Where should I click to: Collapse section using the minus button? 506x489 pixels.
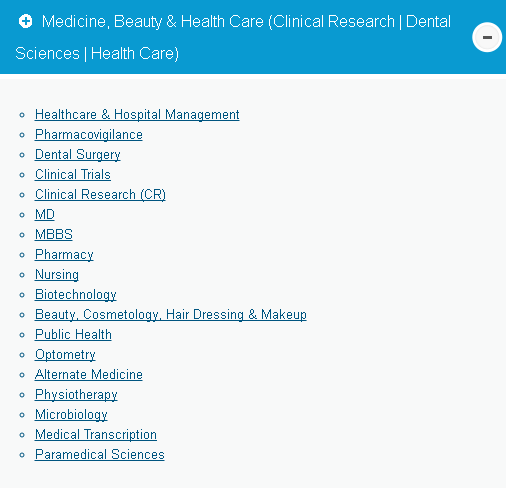click(487, 37)
